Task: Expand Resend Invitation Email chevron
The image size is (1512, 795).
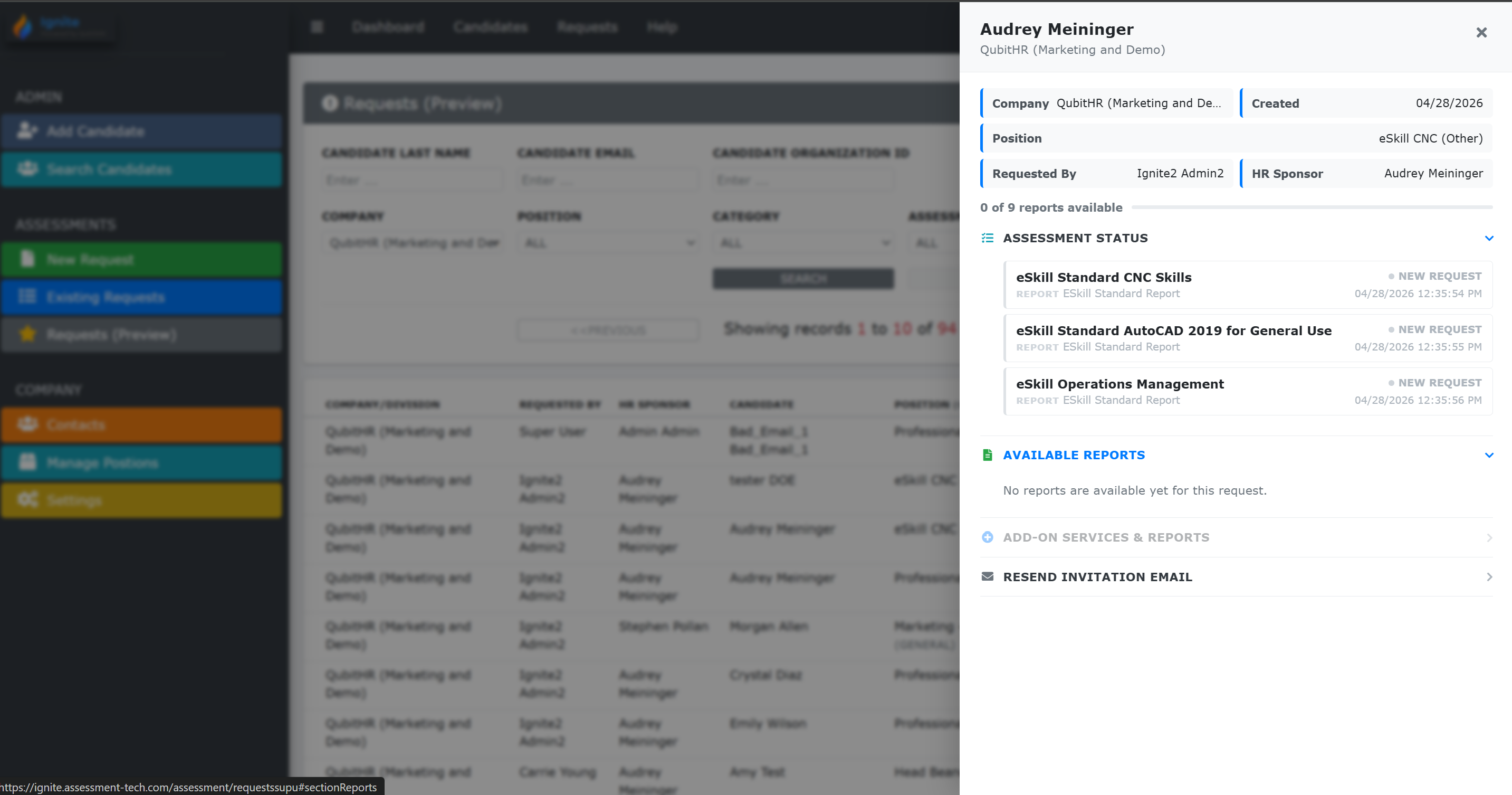Action: click(x=1489, y=576)
